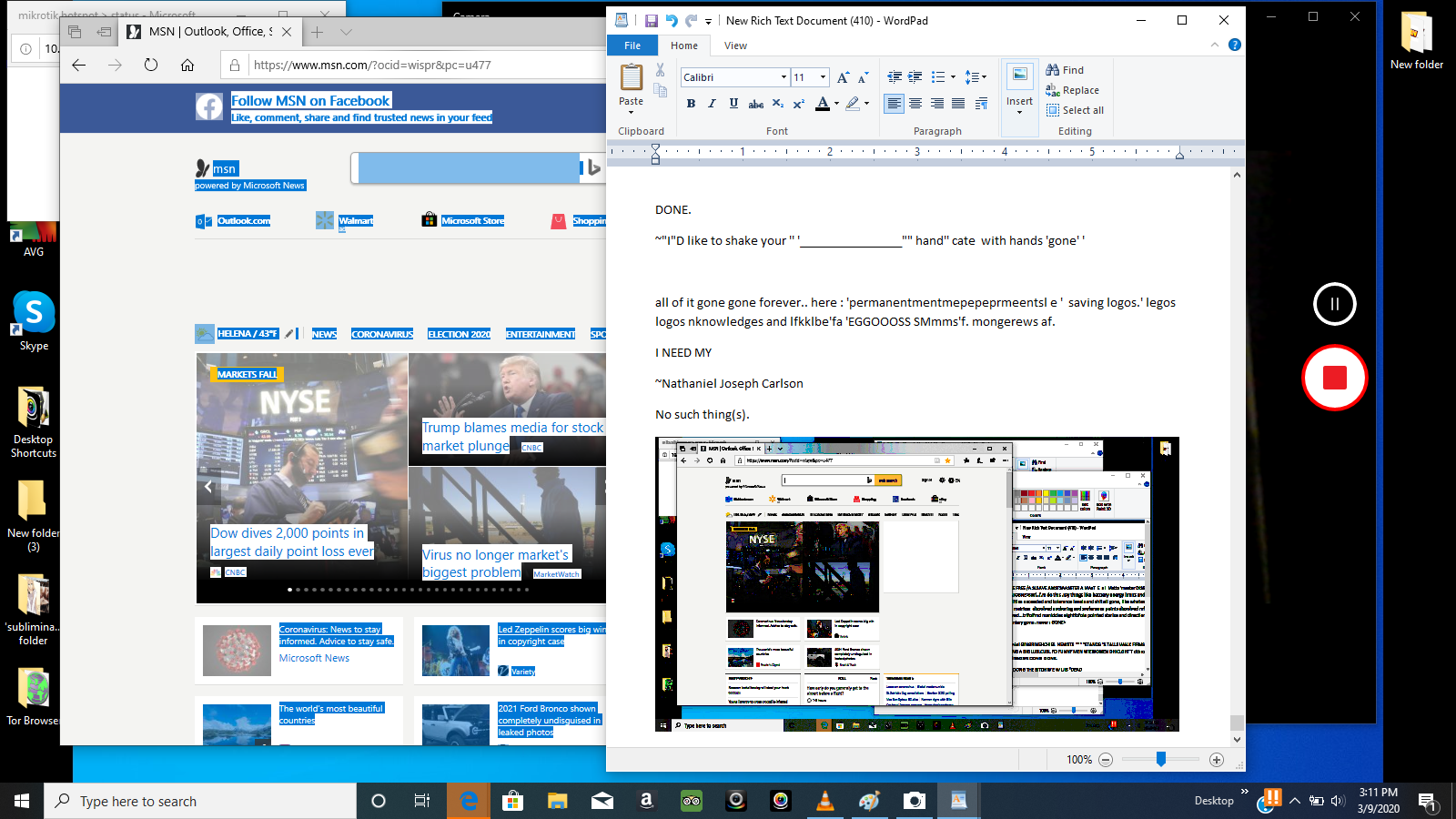
Task: Click Select all in Editing group
Action: click(1075, 110)
